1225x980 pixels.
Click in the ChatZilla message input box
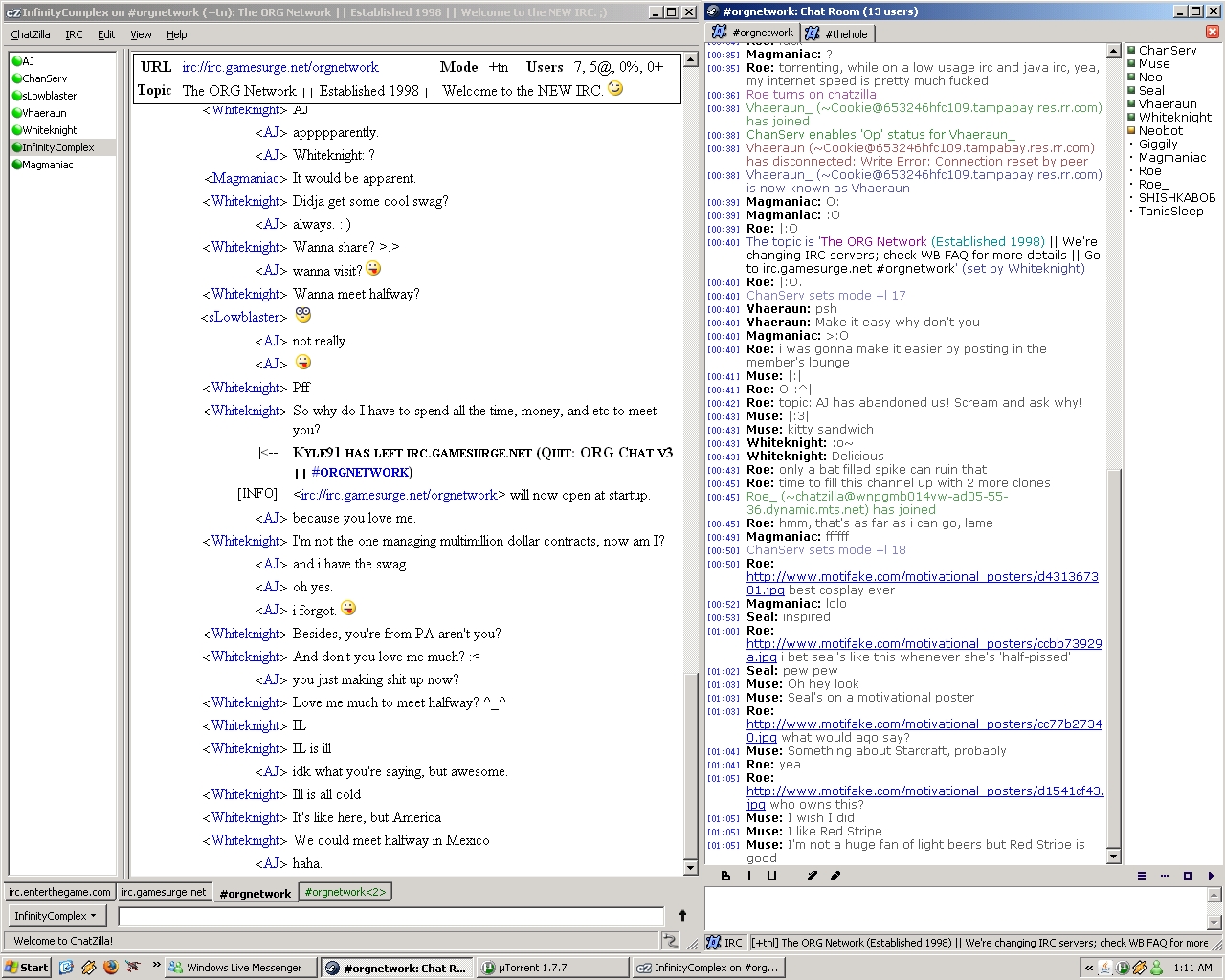click(x=390, y=916)
